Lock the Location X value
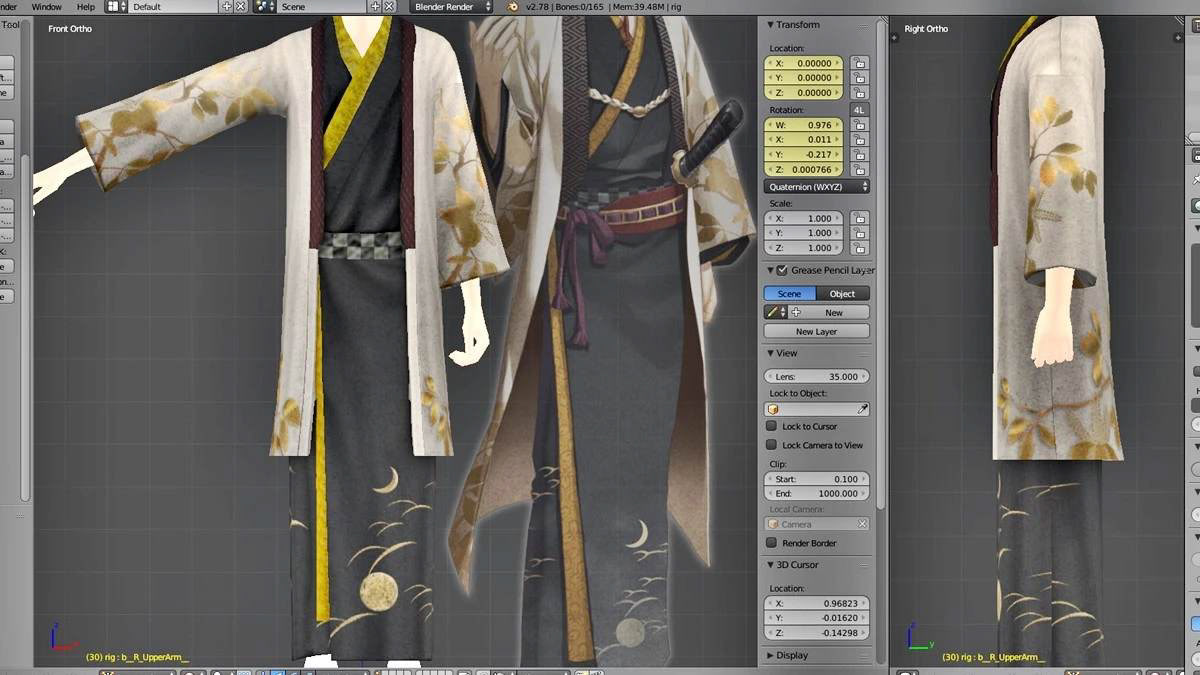 (x=860, y=63)
